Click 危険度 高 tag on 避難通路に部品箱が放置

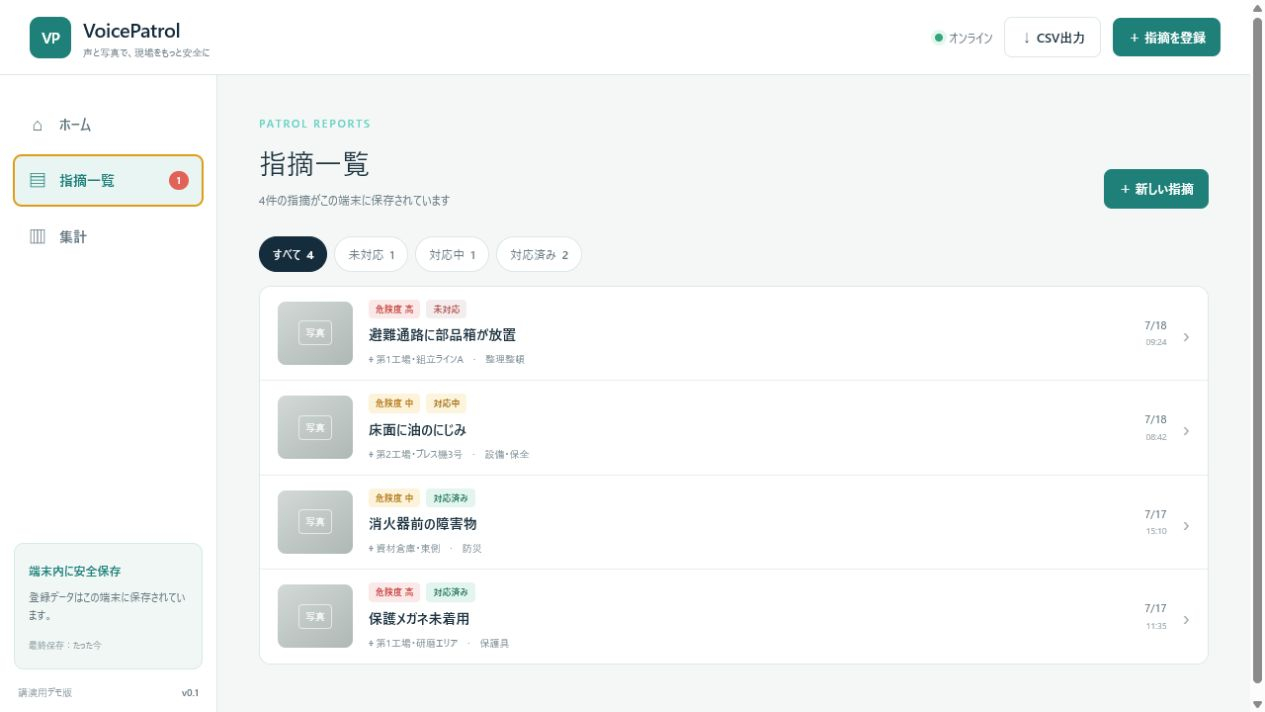tap(394, 309)
